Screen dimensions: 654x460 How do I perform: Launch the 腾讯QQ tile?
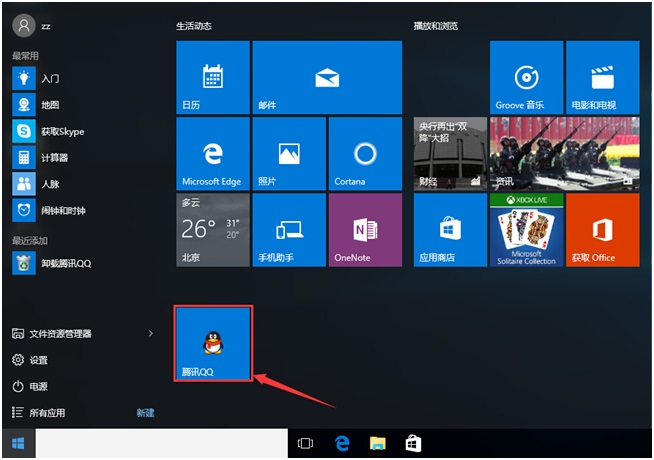pyautogui.click(x=213, y=343)
